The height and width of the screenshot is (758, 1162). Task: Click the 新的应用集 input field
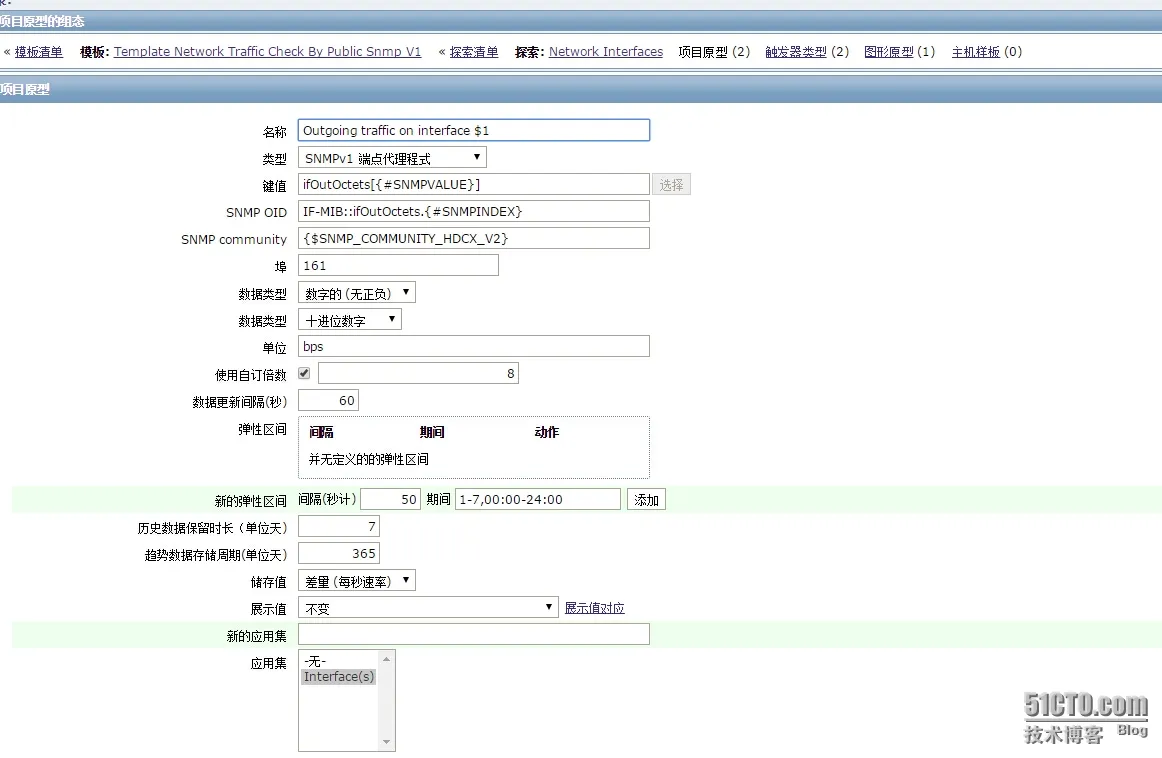474,634
